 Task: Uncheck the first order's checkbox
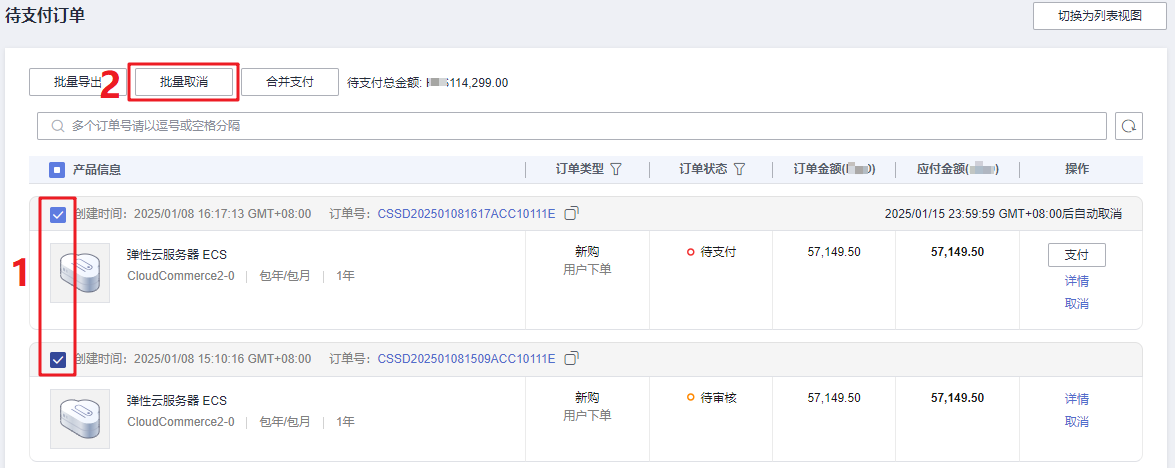[58, 215]
